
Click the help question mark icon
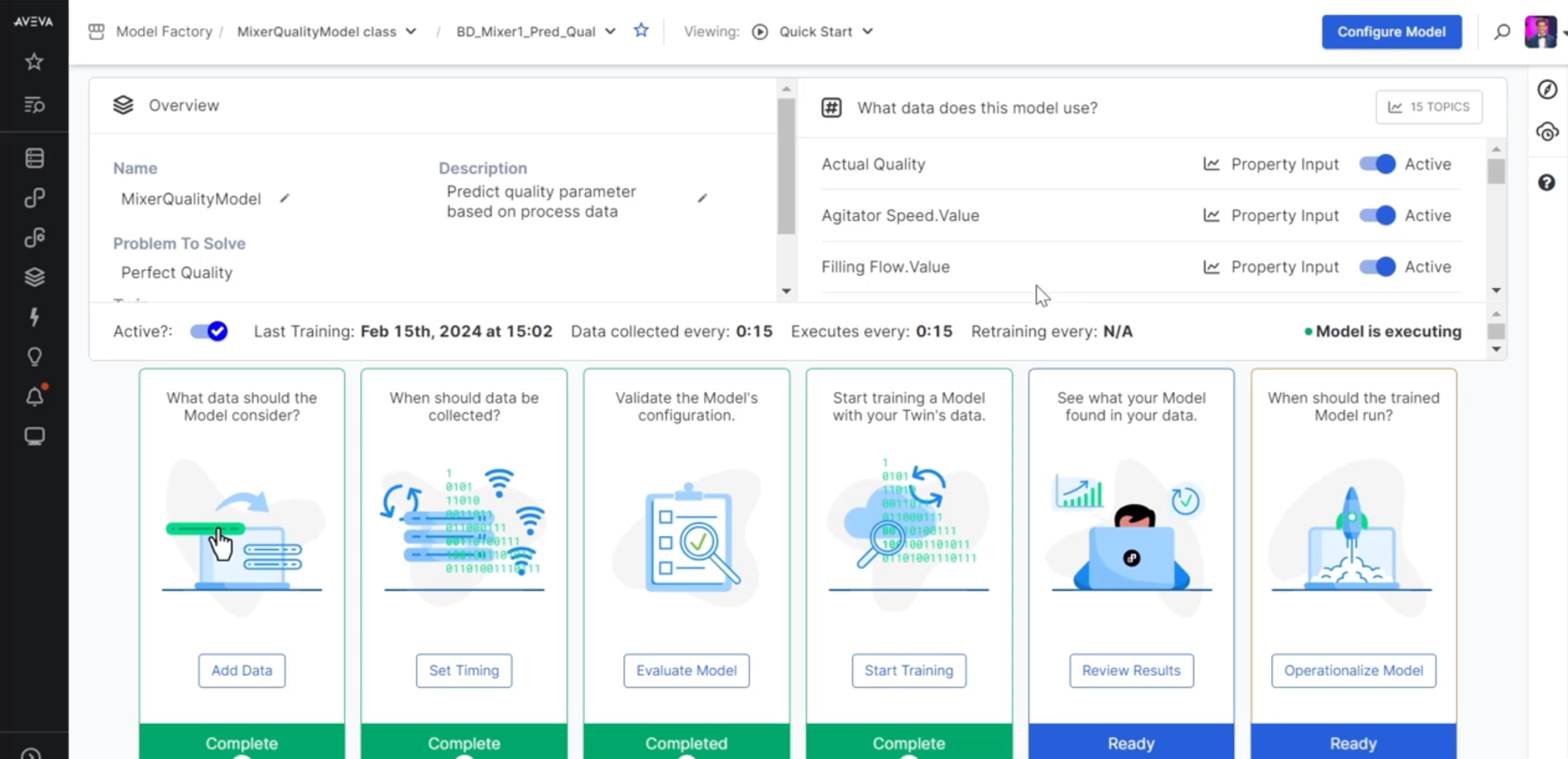click(x=1546, y=183)
